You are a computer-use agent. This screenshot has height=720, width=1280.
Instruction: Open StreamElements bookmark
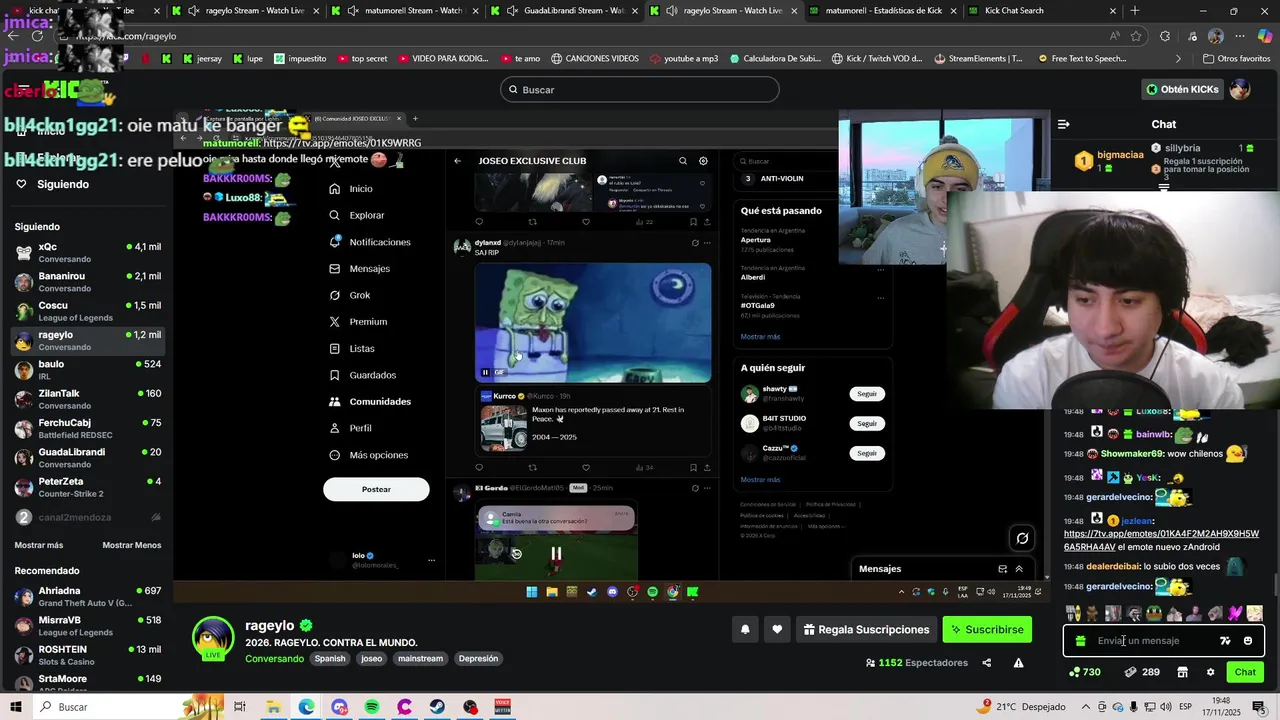(978, 59)
